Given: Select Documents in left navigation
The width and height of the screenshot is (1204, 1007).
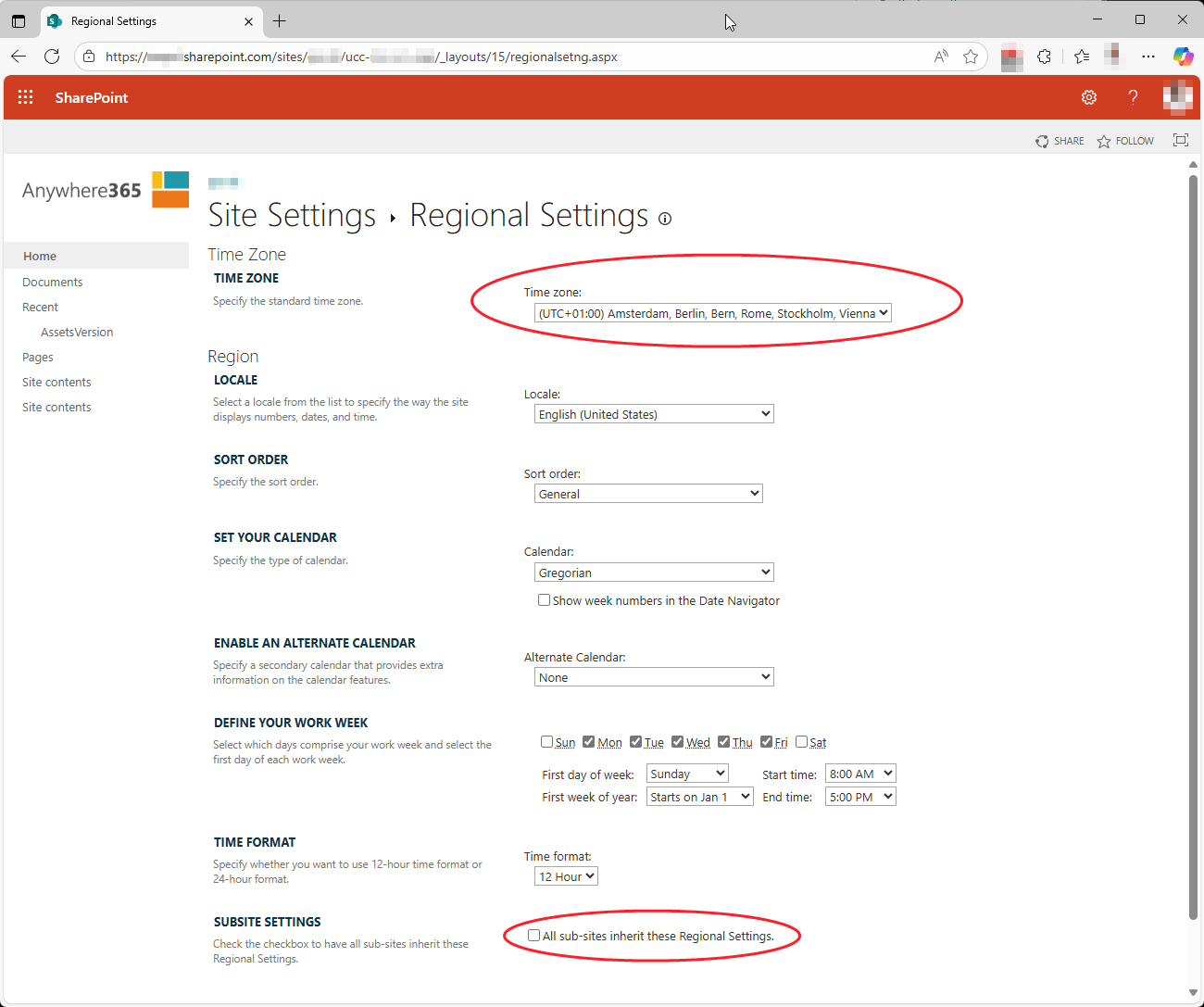Looking at the screenshot, I should (x=53, y=282).
